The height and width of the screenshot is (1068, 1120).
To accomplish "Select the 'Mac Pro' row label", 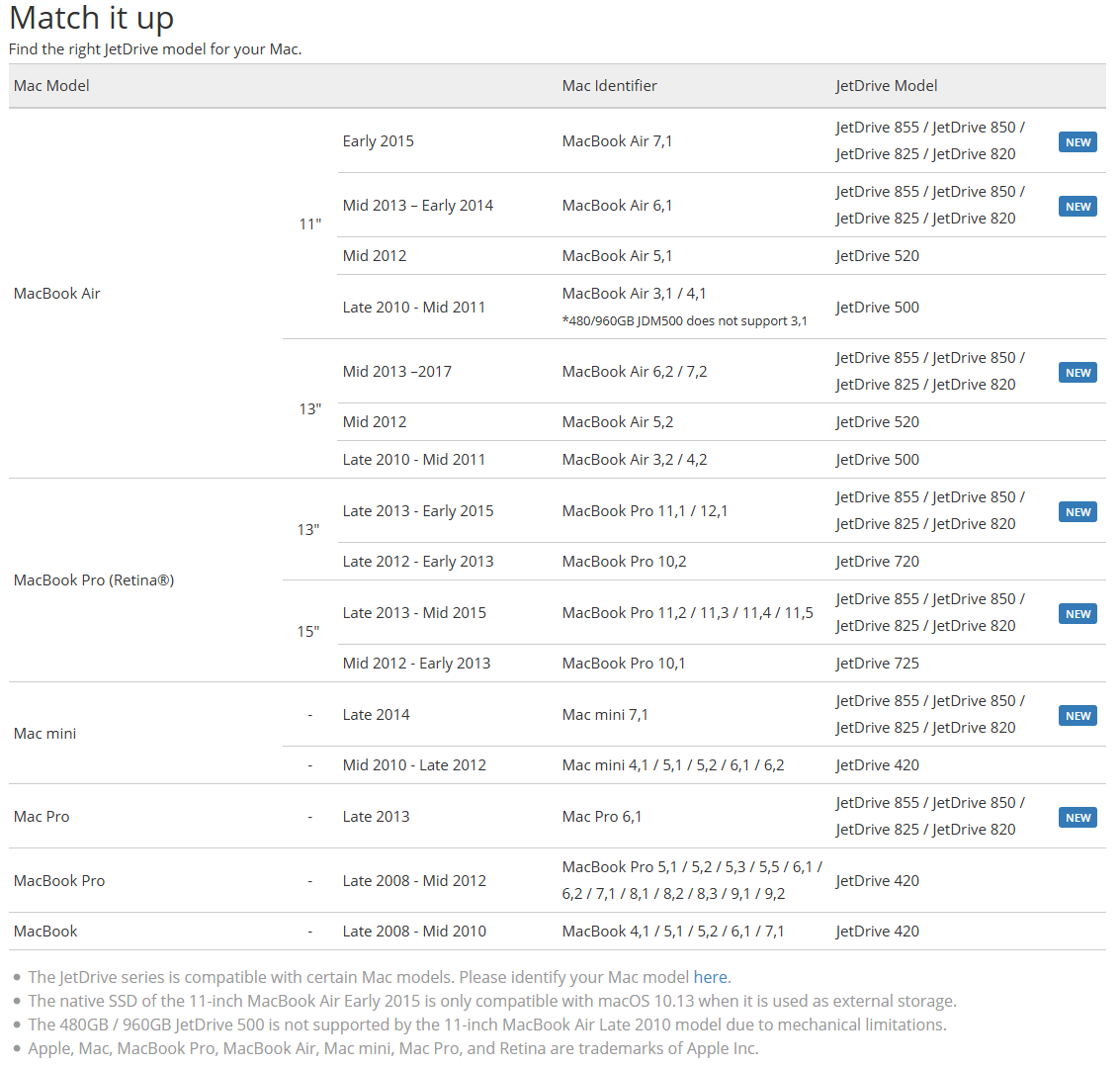I will click(x=42, y=817).
